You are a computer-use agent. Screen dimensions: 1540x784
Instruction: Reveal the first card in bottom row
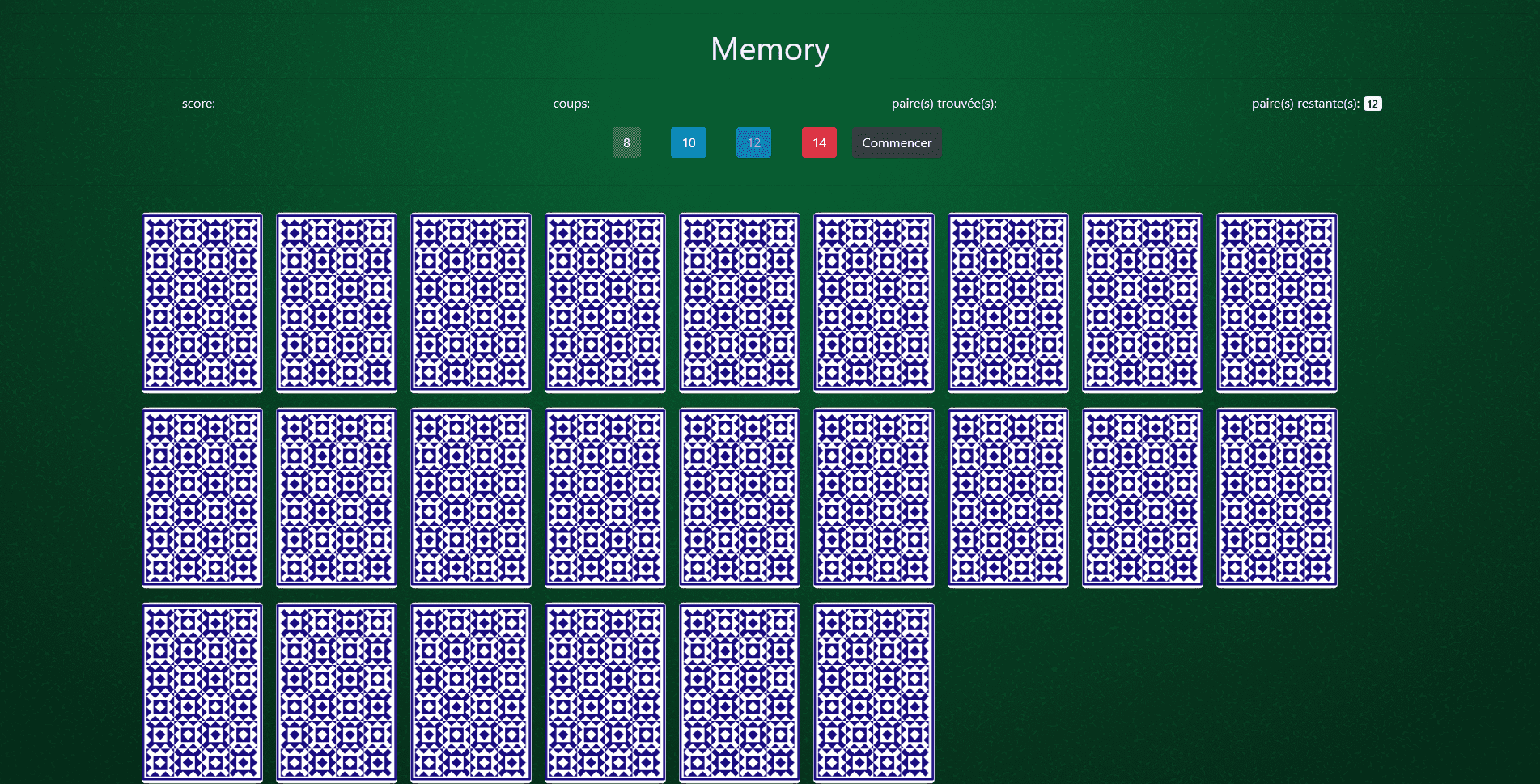pyautogui.click(x=202, y=693)
